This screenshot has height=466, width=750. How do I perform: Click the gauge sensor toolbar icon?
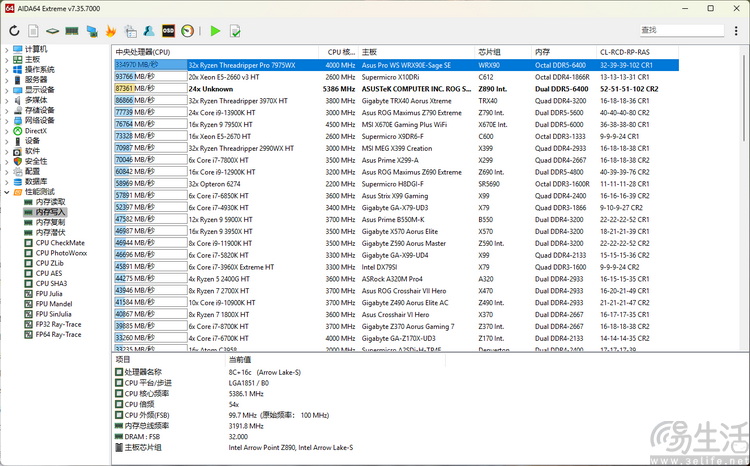pyautogui.click(x=188, y=31)
